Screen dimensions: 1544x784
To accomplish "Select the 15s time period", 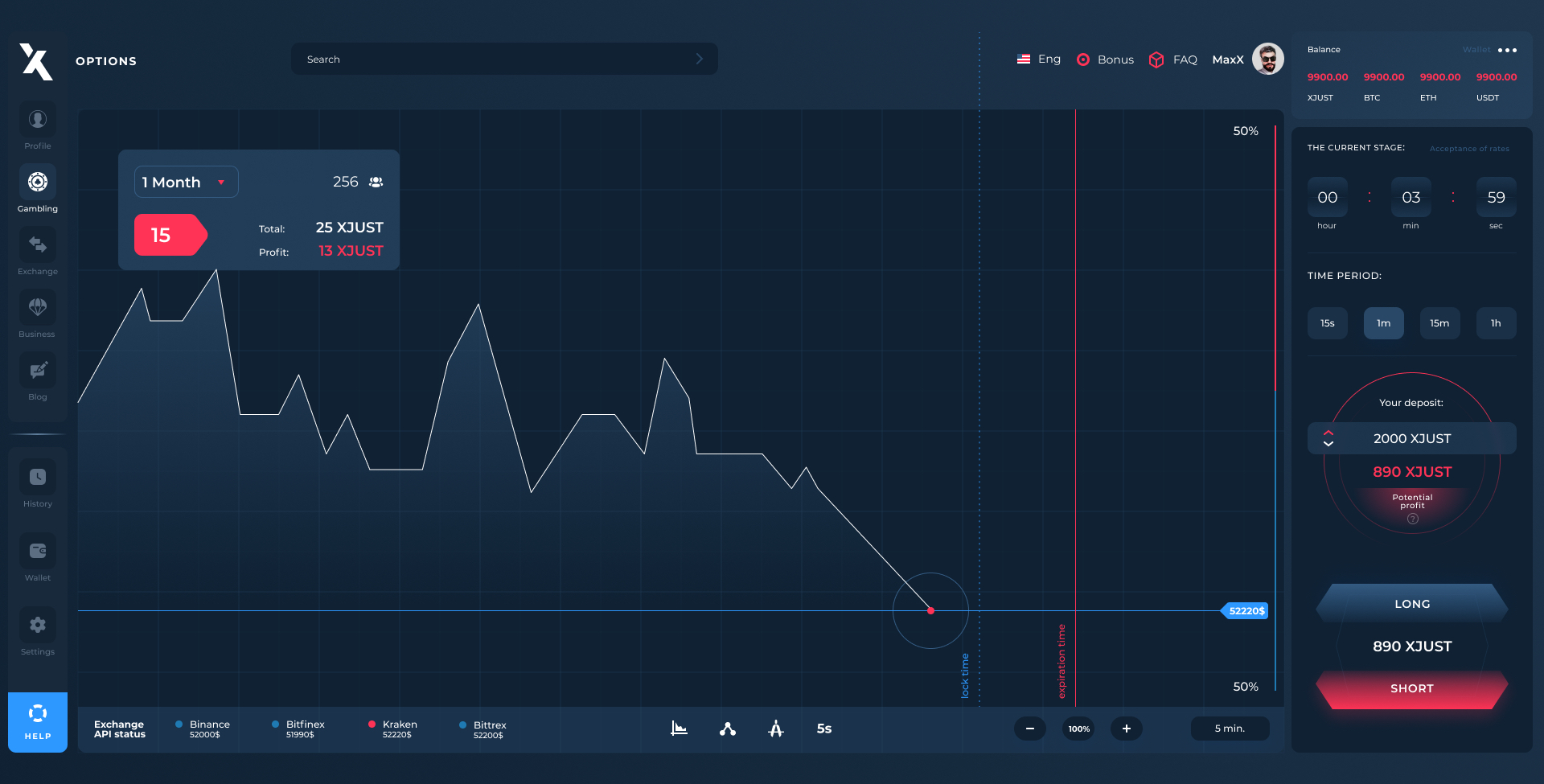I will pyautogui.click(x=1327, y=323).
